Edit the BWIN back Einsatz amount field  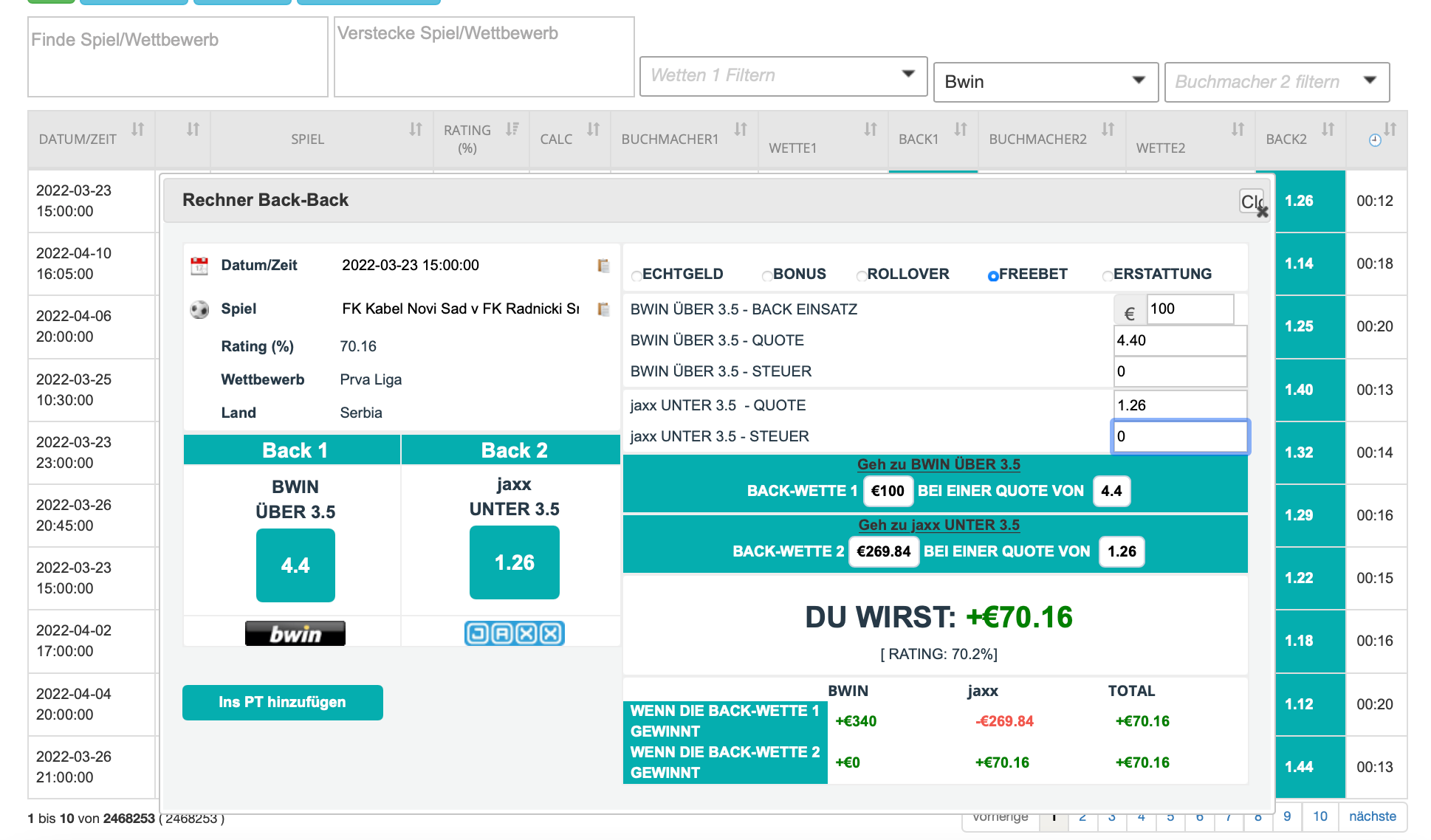click(1190, 309)
